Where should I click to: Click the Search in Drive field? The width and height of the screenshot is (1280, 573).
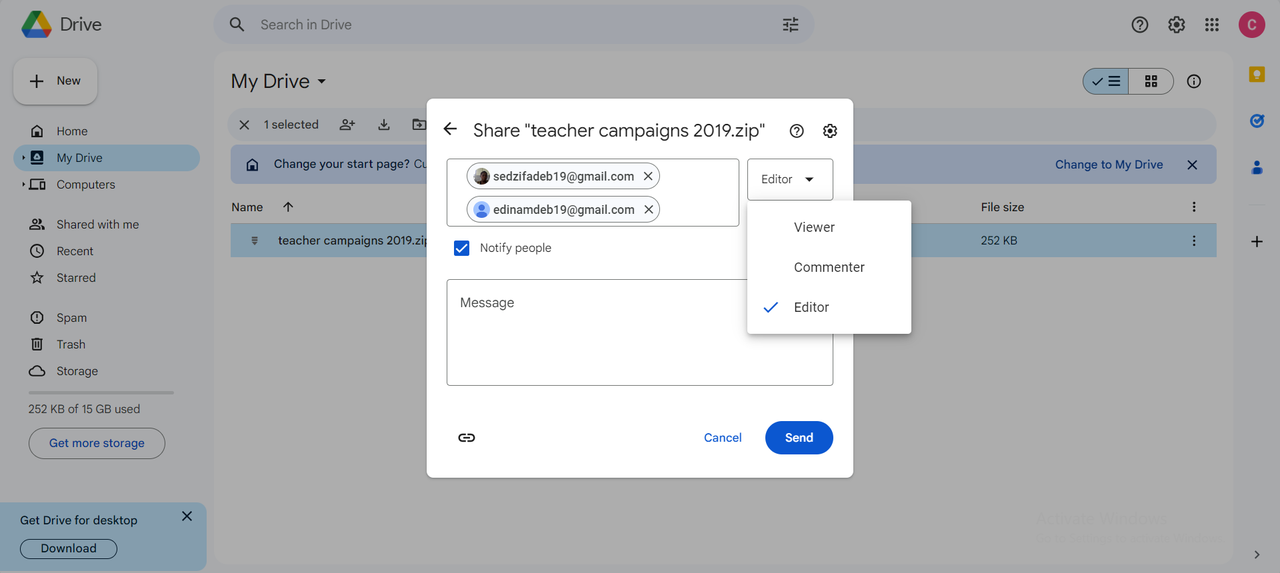click(x=513, y=25)
